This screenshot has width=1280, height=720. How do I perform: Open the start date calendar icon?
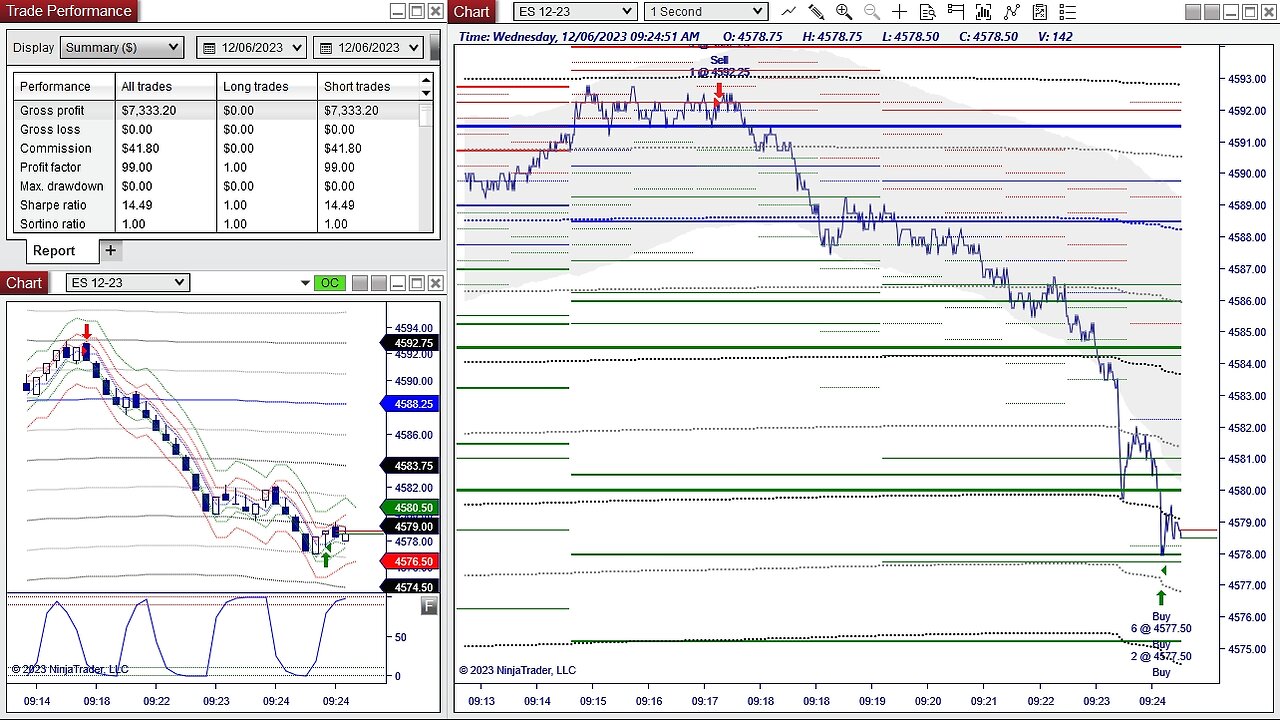209,48
